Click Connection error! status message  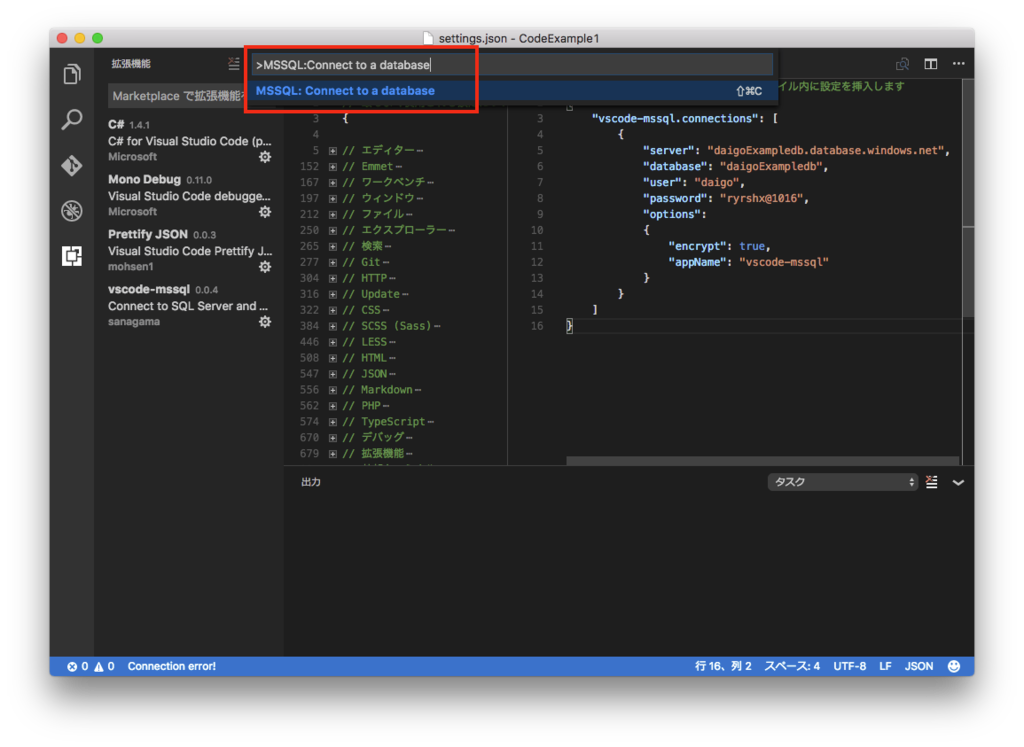[x=172, y=666]
